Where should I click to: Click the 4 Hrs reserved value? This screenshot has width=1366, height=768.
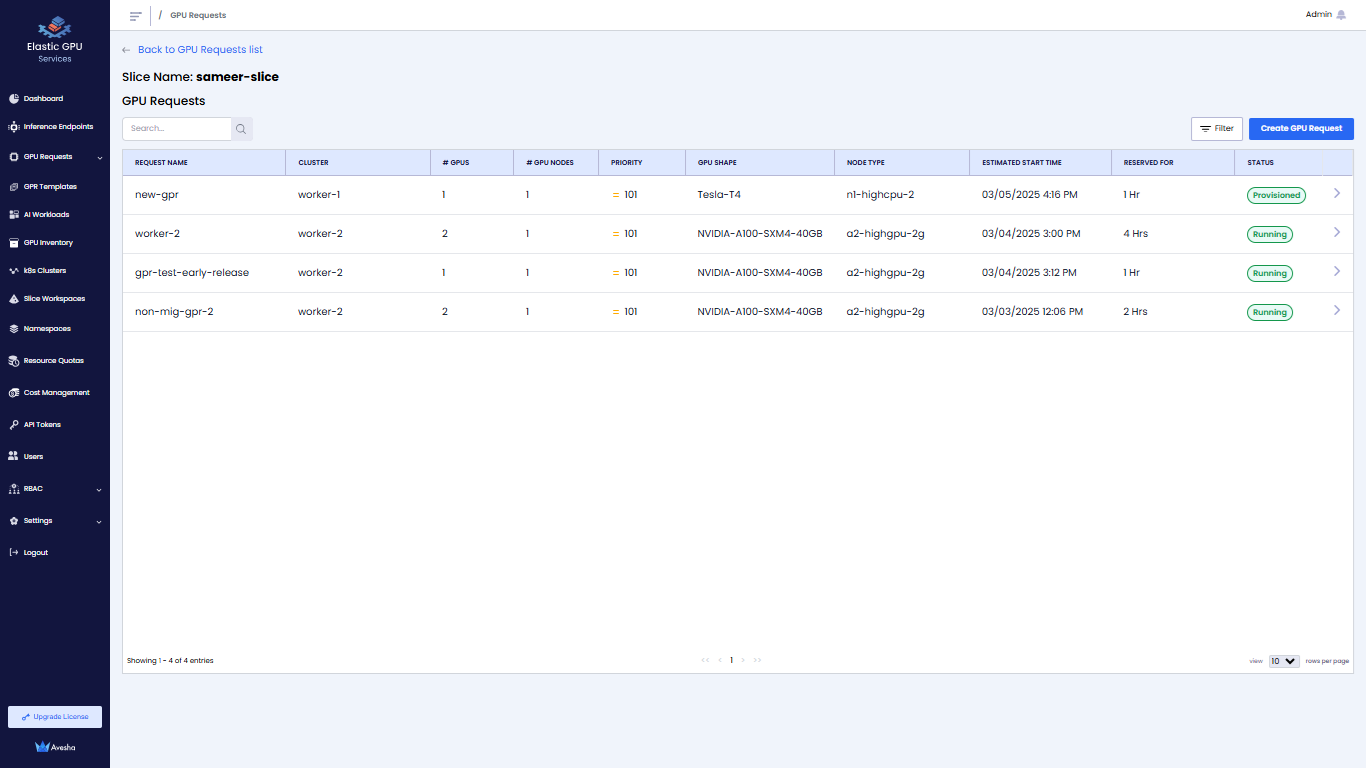pyautogui.click(x=1135, y=234)
